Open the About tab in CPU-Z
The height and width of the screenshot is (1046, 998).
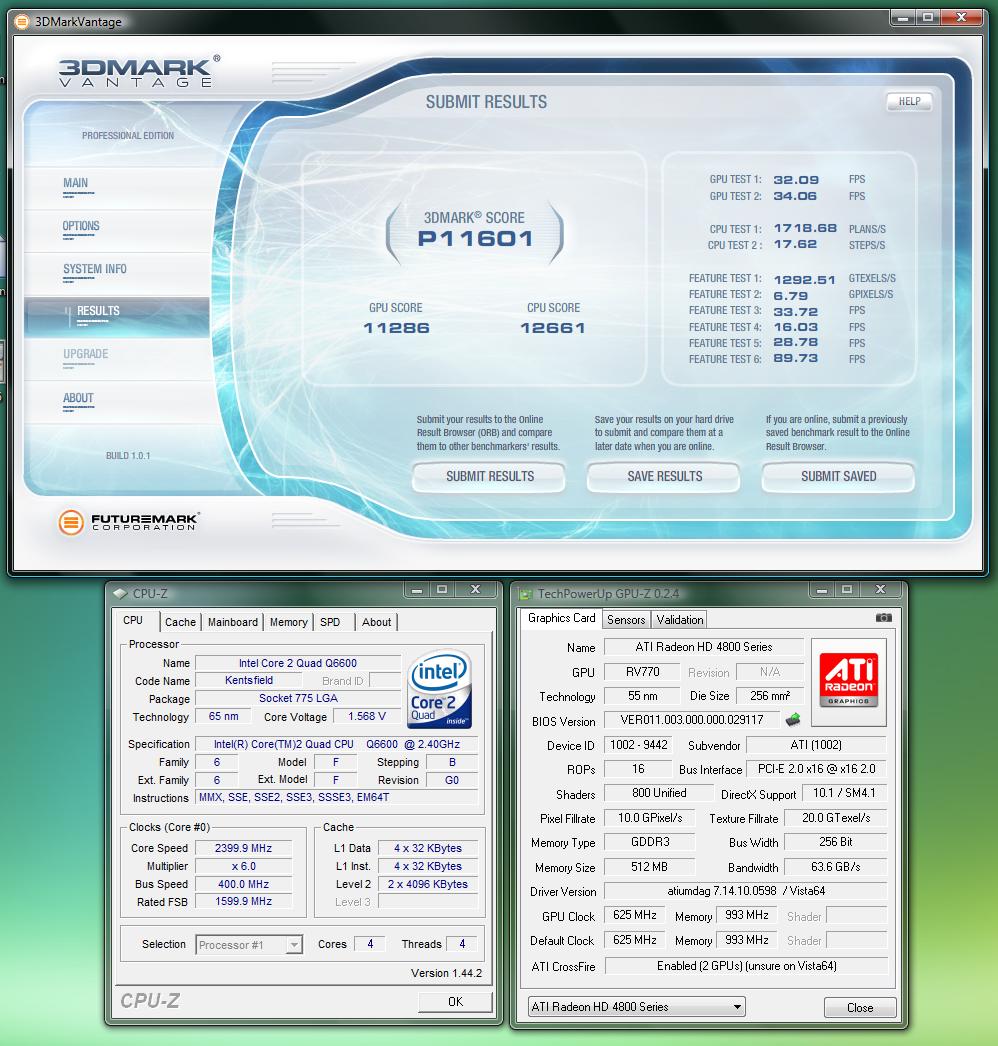[376, 622]
